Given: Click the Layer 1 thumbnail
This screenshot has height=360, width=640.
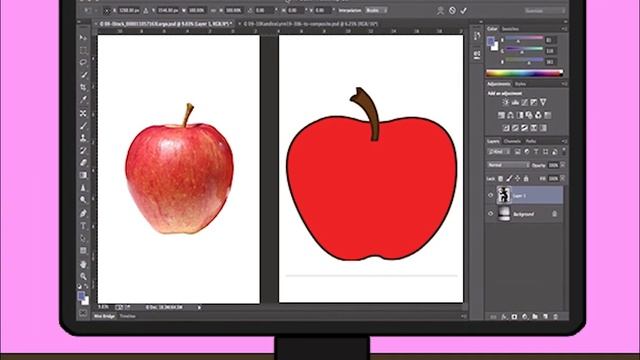Looking at the screenshot, I should [504, 195].
